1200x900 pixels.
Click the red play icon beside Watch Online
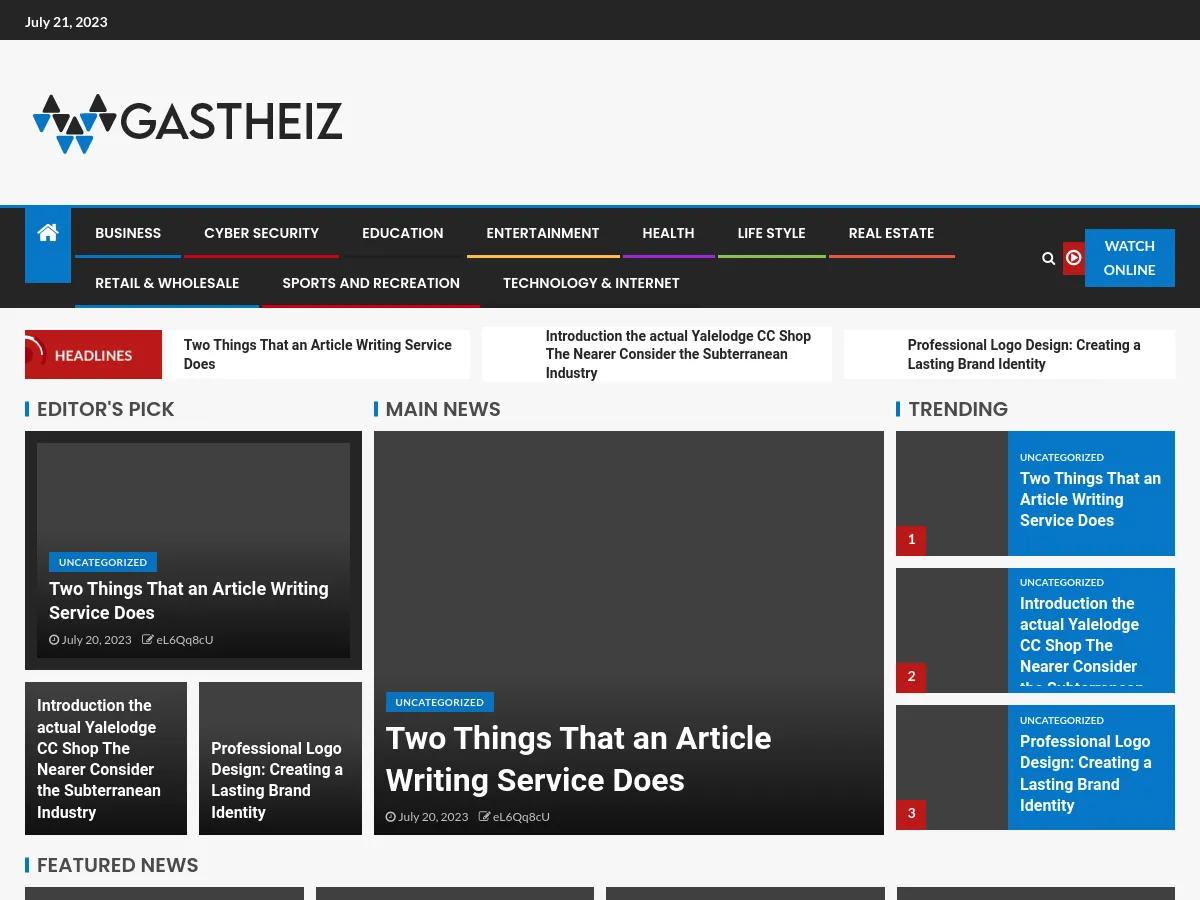[x=1074, y=258]
